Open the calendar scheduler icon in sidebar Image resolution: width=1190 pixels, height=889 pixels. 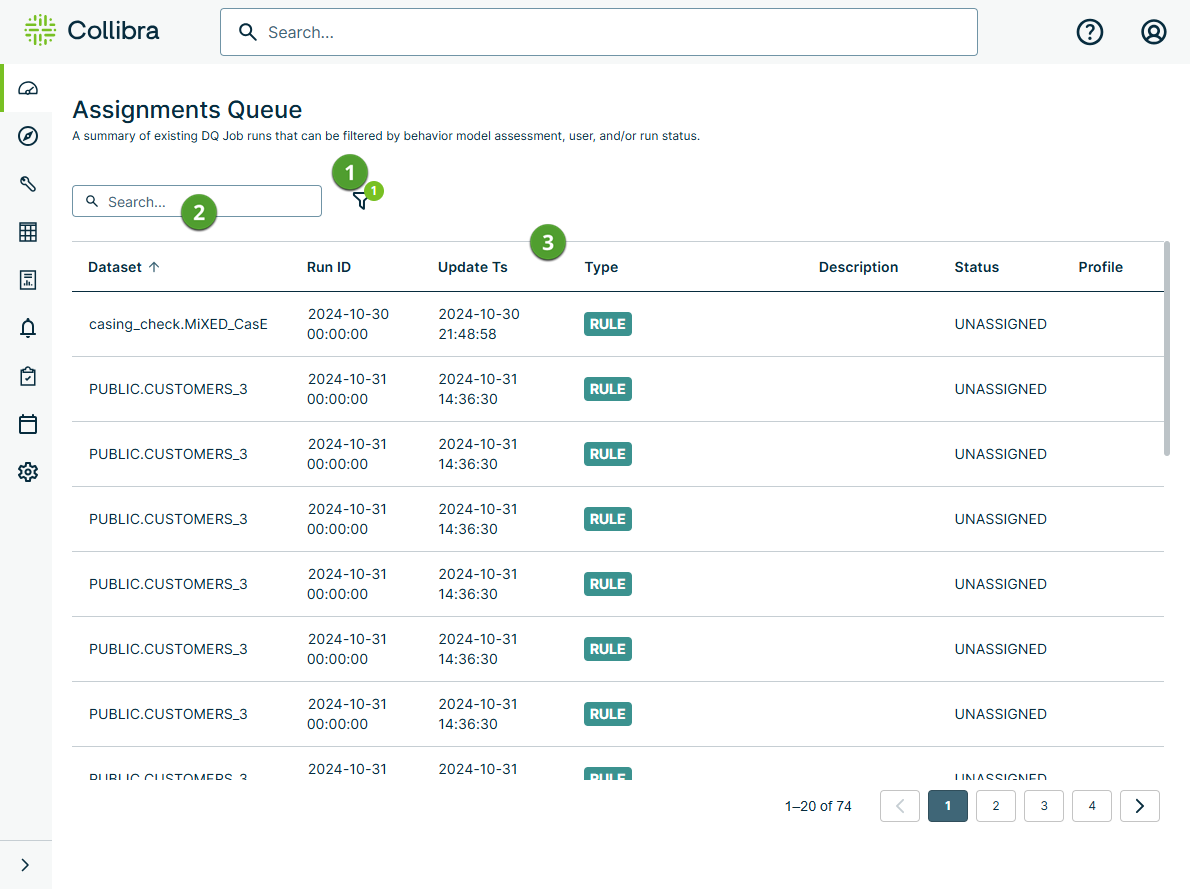(28, 424)
